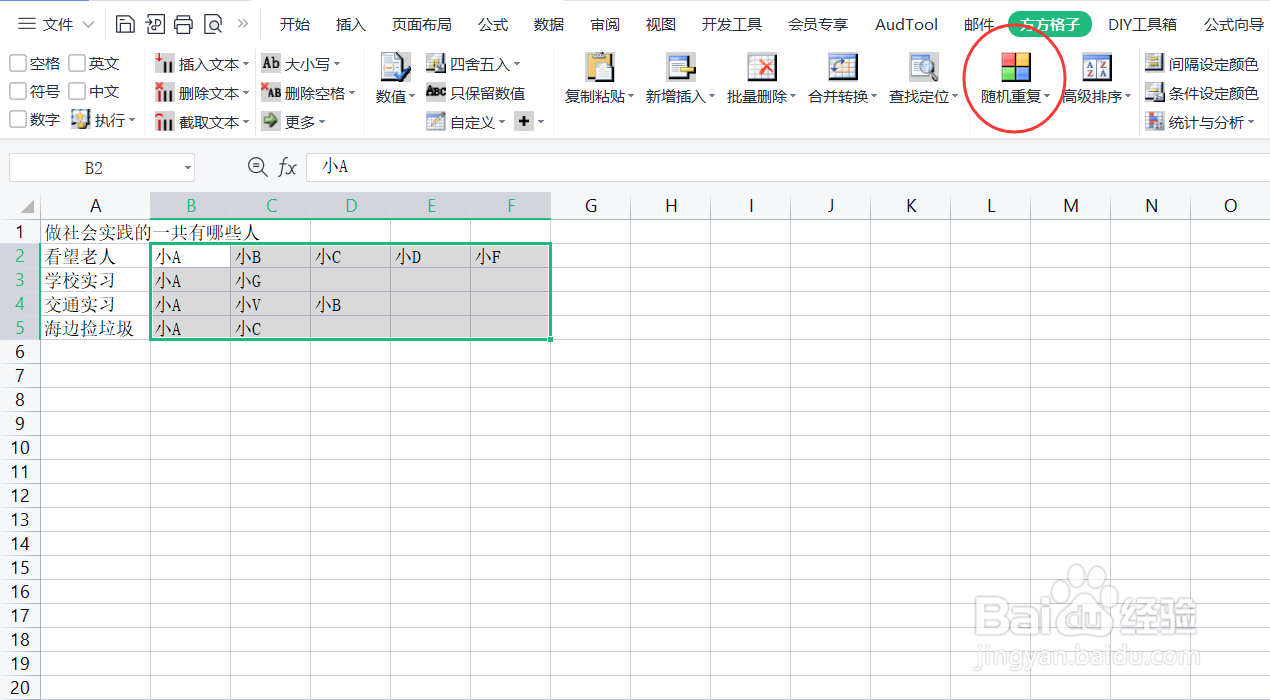1270x700 pixels.
Task: Click the 新增插入 icon
Action: click(681, 67)
